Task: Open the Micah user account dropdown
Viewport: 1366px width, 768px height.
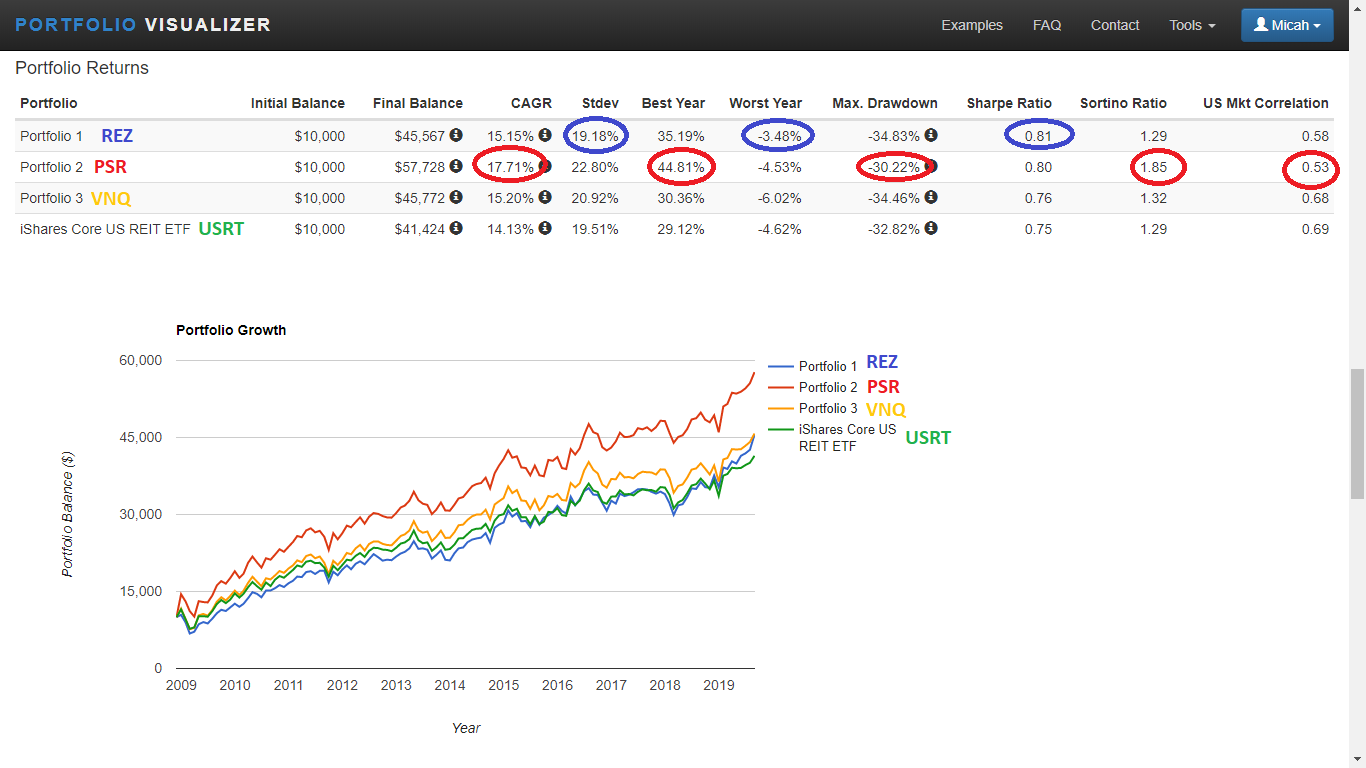Action: click(x=1287, y=25)
